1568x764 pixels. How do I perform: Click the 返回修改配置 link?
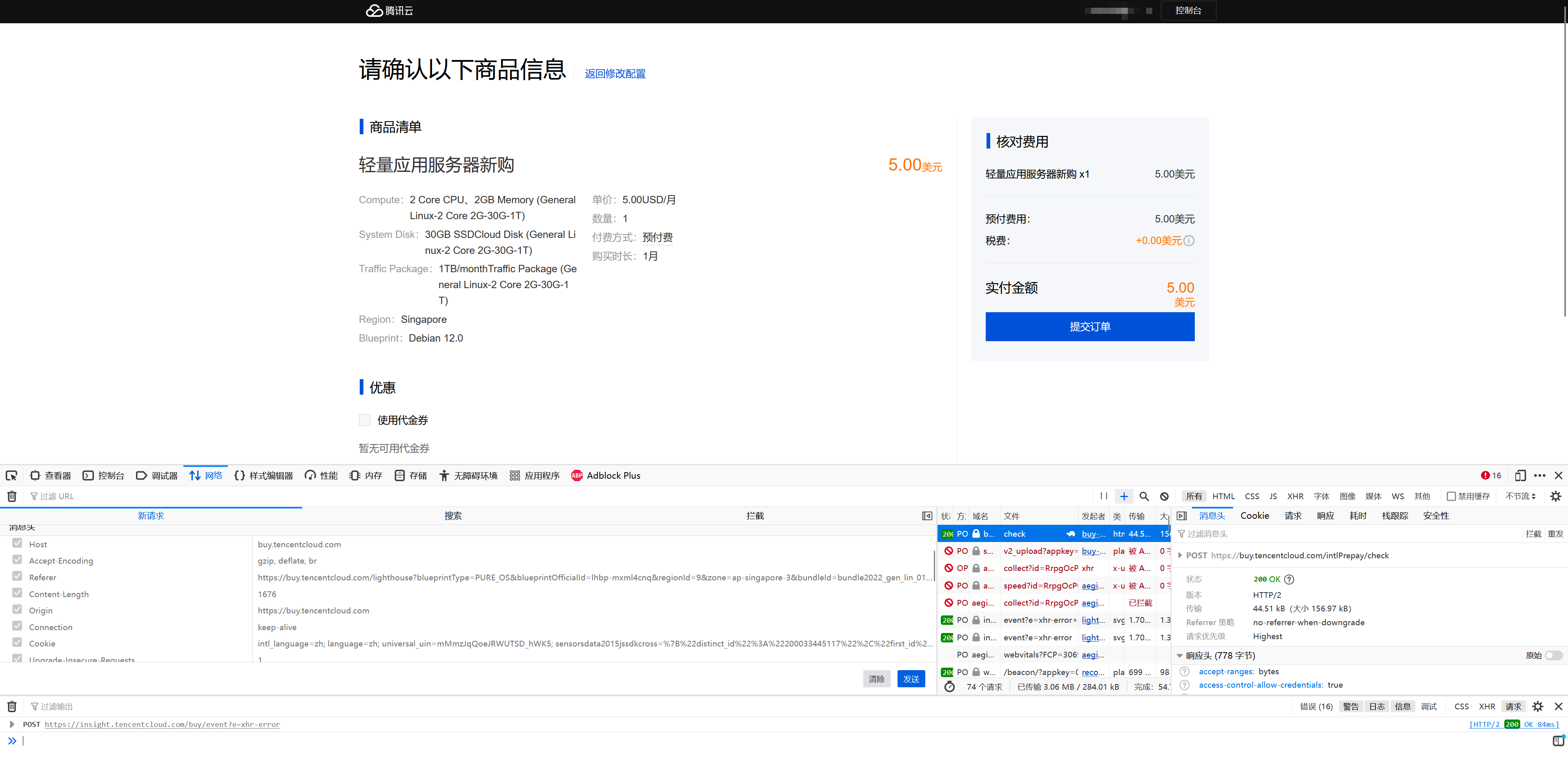pyautogui.click(x=615, y=73)
